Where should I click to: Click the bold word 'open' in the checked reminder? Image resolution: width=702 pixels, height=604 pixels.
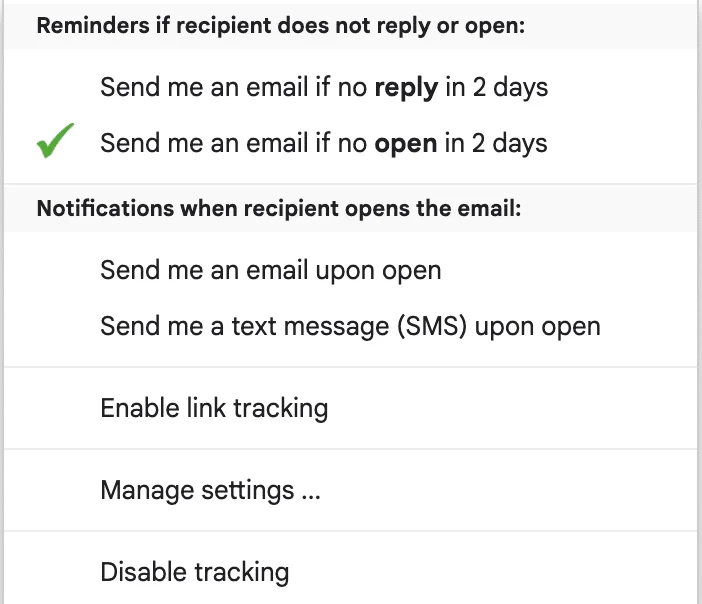(406, 145)
